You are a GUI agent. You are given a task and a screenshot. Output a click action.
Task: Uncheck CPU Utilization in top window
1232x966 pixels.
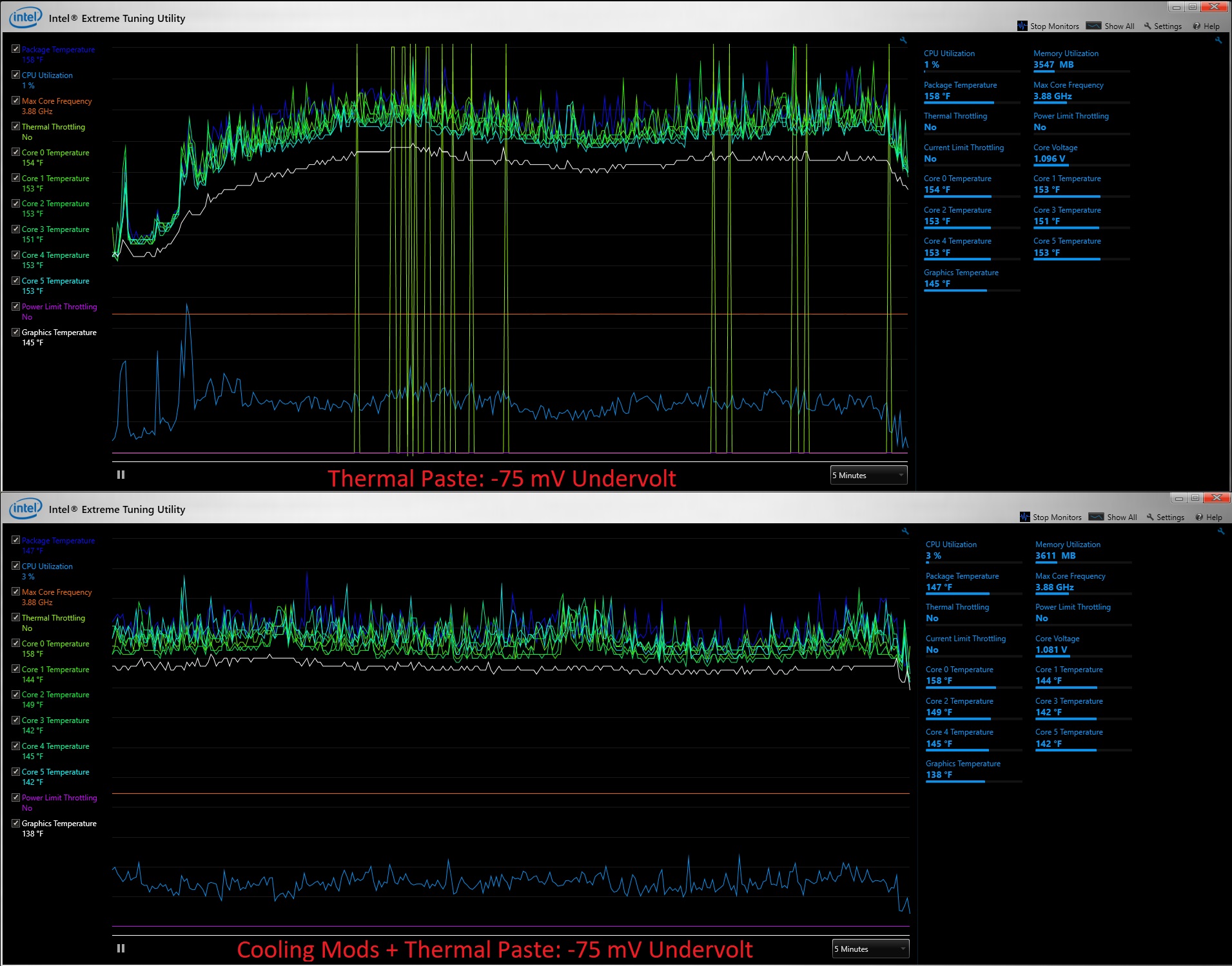coord(15,75)
